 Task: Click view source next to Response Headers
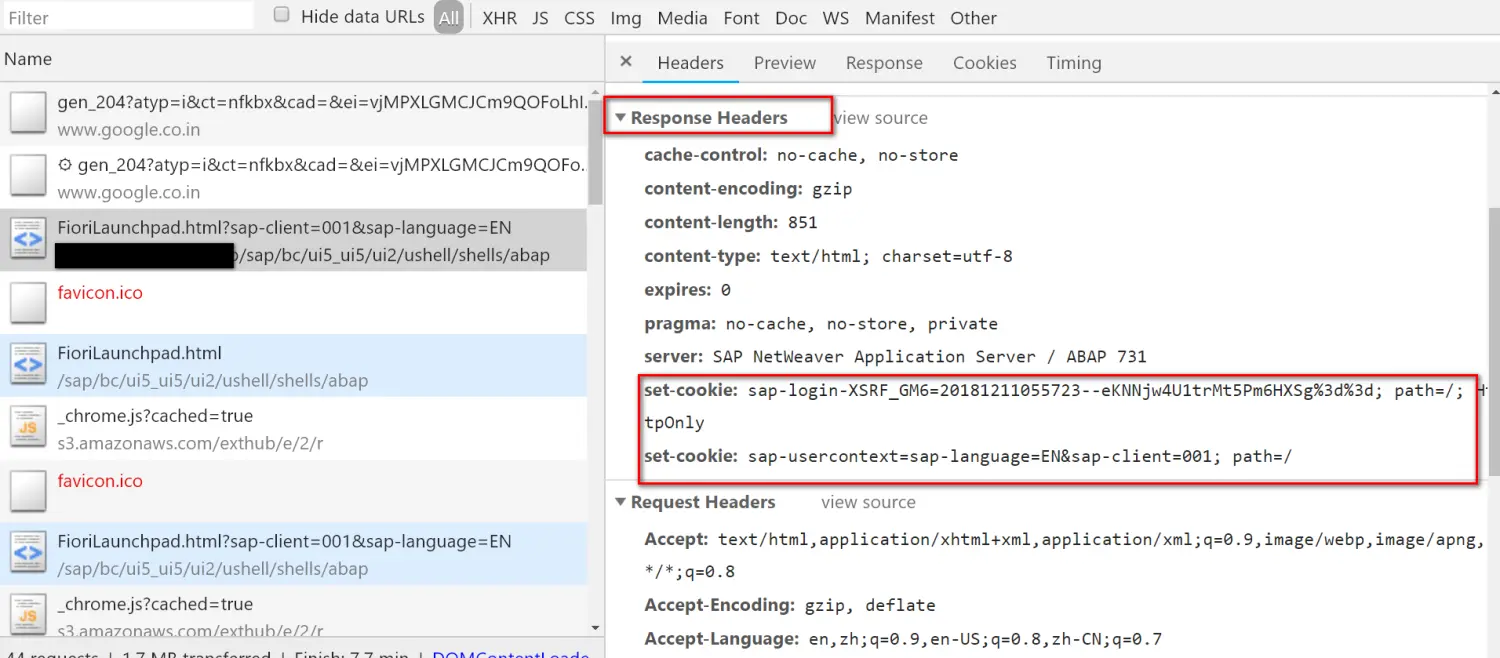click(x=880, y=118)
